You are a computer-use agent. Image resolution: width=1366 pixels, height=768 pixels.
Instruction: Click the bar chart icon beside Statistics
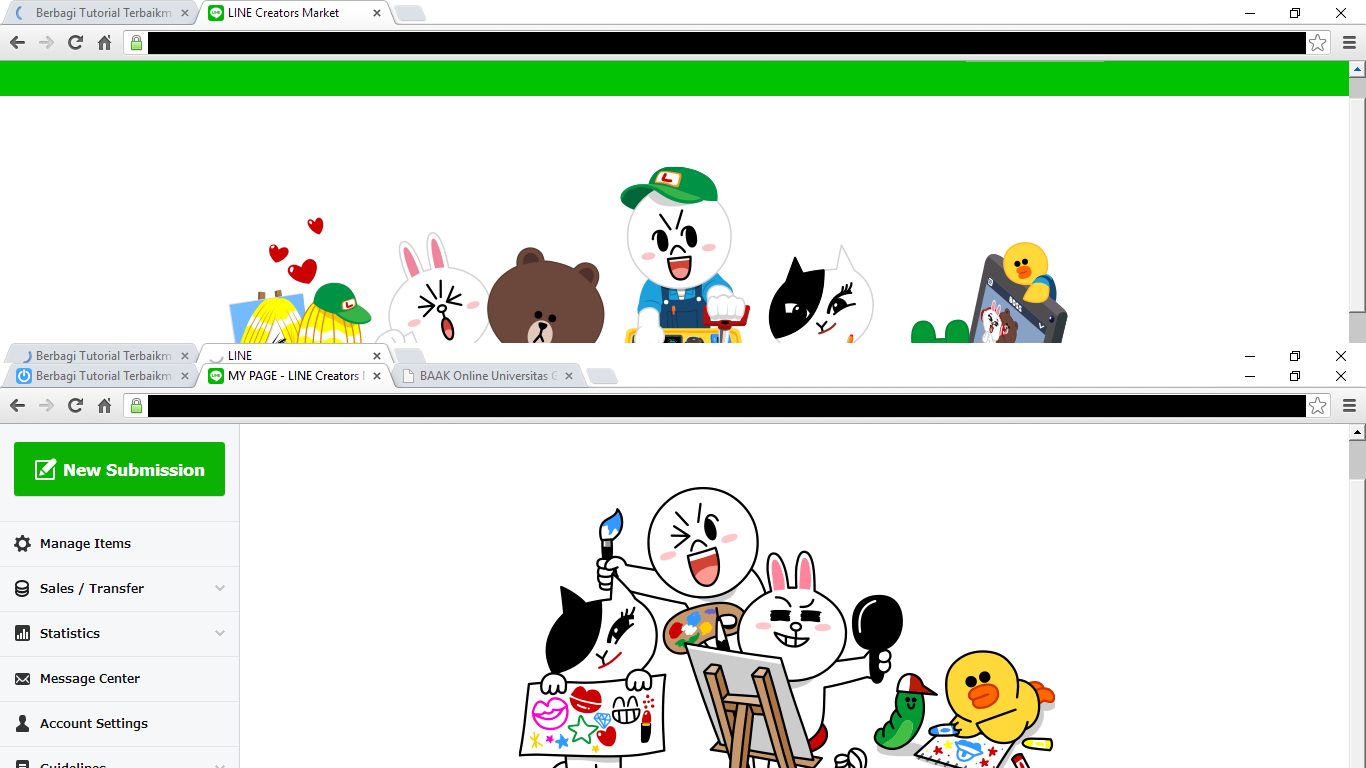(22, 634)
